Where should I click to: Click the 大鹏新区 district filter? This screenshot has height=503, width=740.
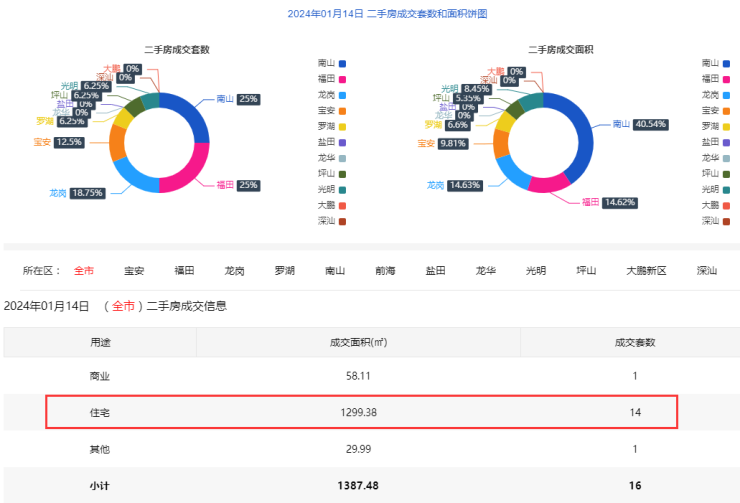coord(646,270)
